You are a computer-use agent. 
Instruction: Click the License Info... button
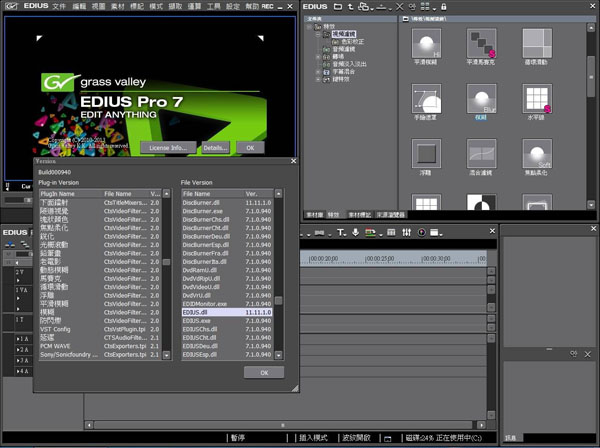click(x=168, y=148)
